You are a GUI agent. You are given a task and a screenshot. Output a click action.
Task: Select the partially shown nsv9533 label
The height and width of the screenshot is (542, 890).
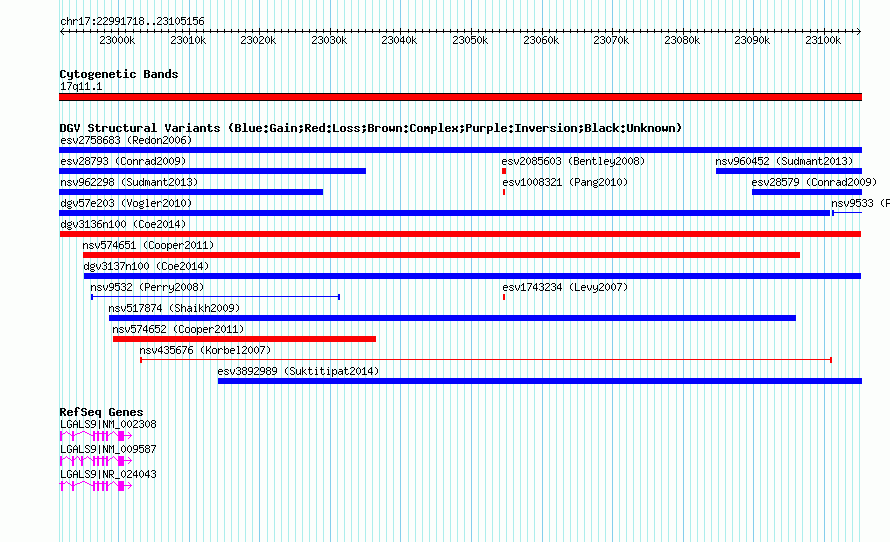coord(860,203)
